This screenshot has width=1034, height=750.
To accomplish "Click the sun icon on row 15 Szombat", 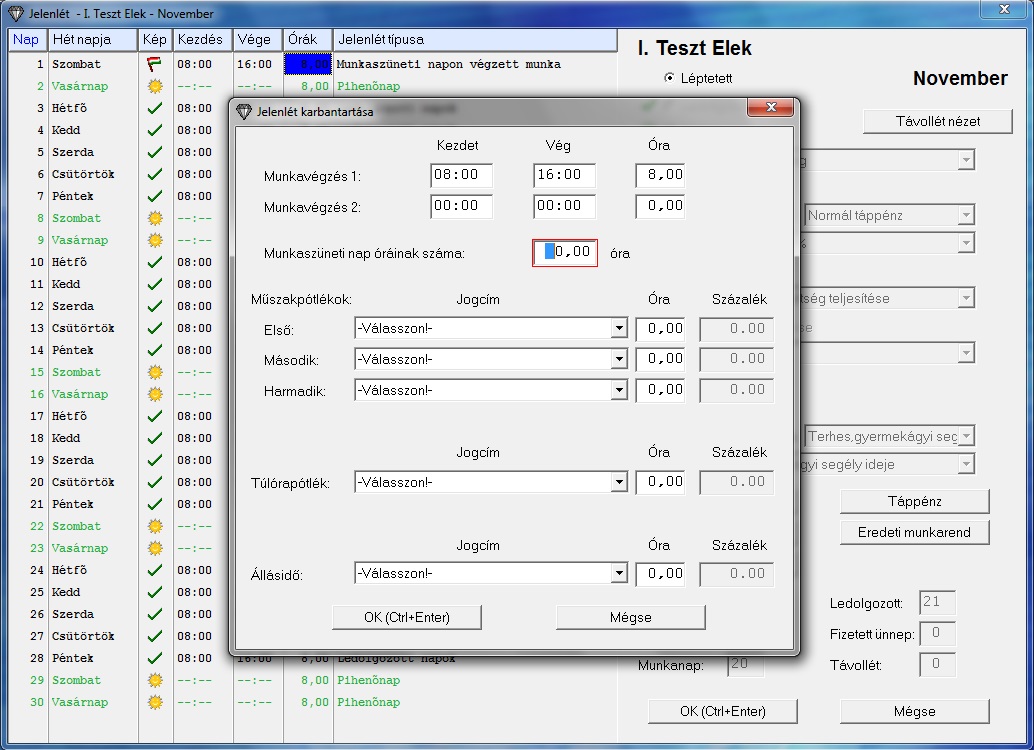I will [154, 372].
